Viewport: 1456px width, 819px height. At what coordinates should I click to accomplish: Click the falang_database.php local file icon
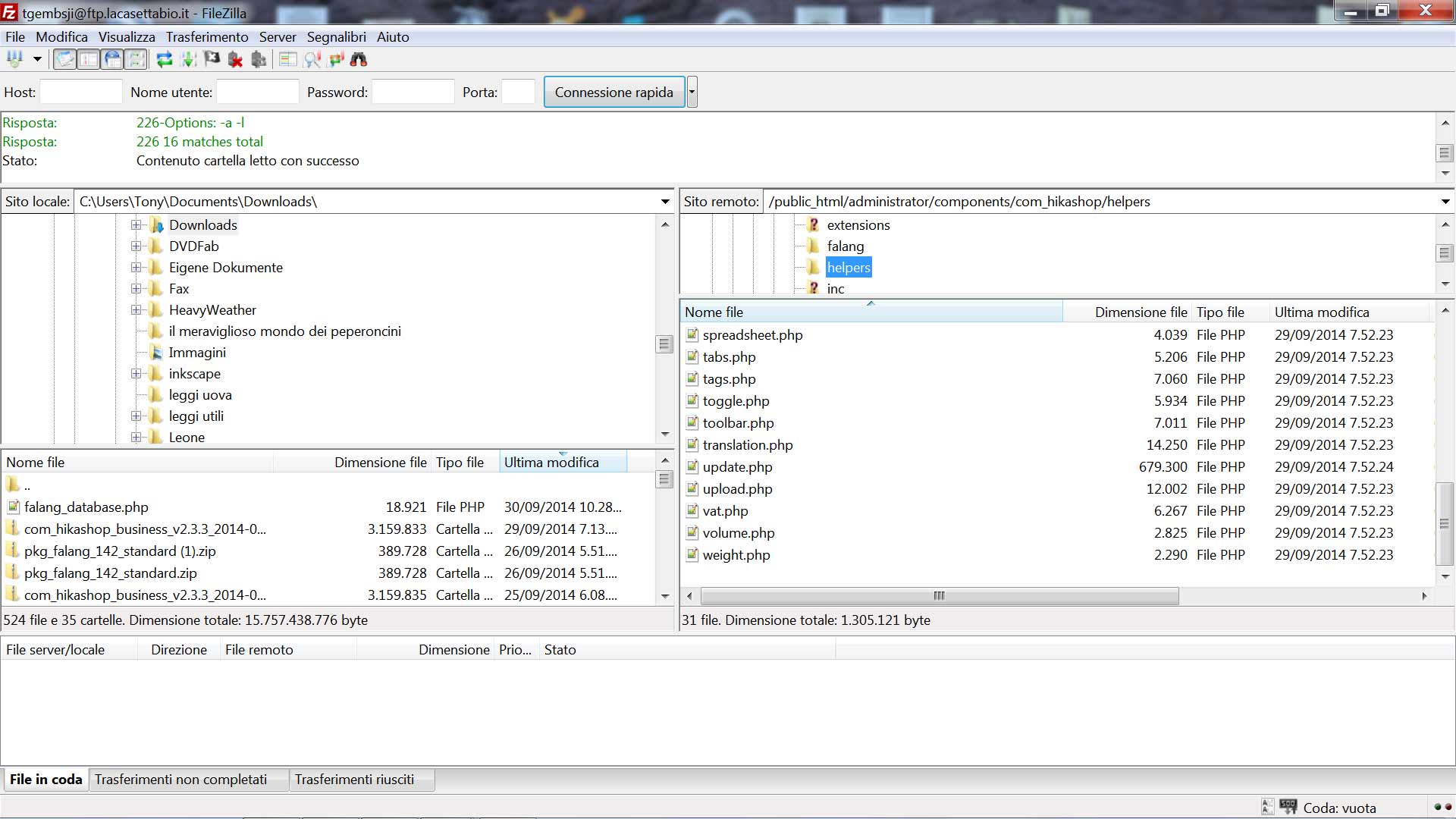[x=13, y=507]
